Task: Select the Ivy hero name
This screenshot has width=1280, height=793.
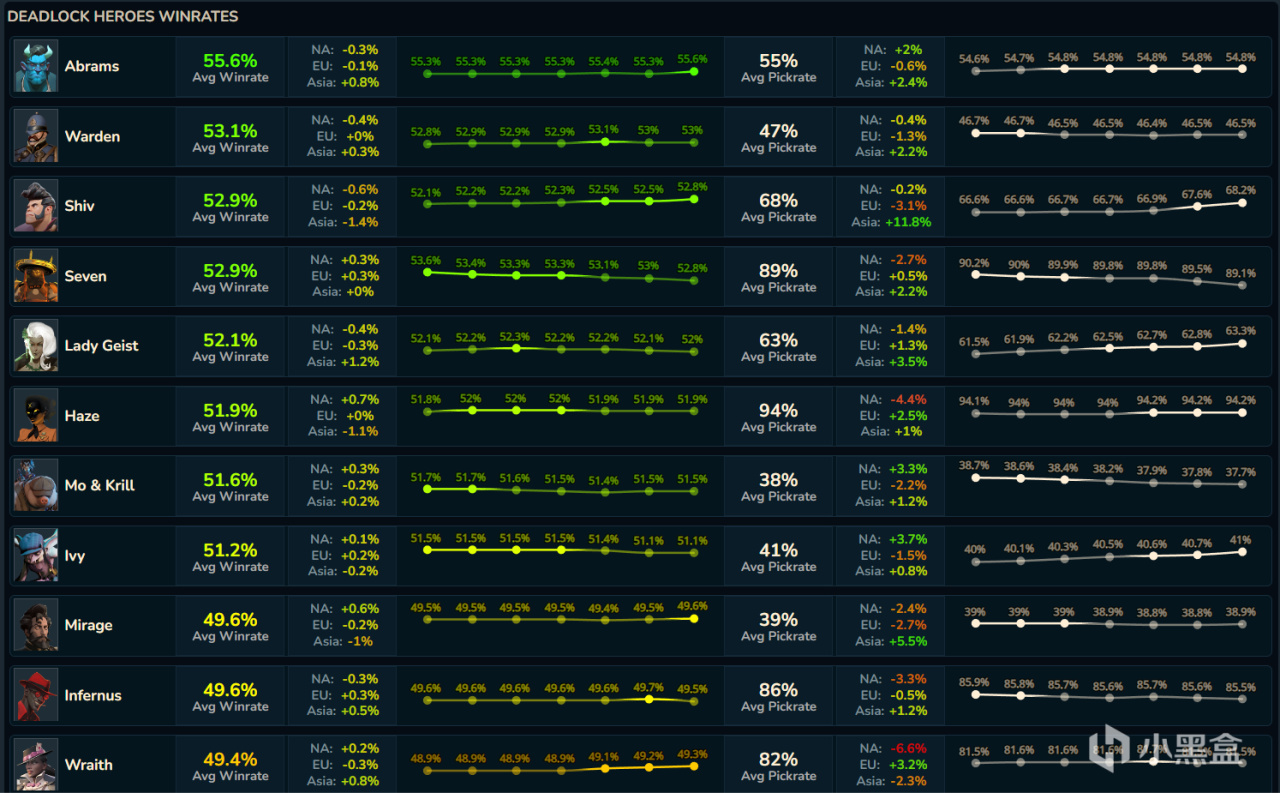Action: 75,556
